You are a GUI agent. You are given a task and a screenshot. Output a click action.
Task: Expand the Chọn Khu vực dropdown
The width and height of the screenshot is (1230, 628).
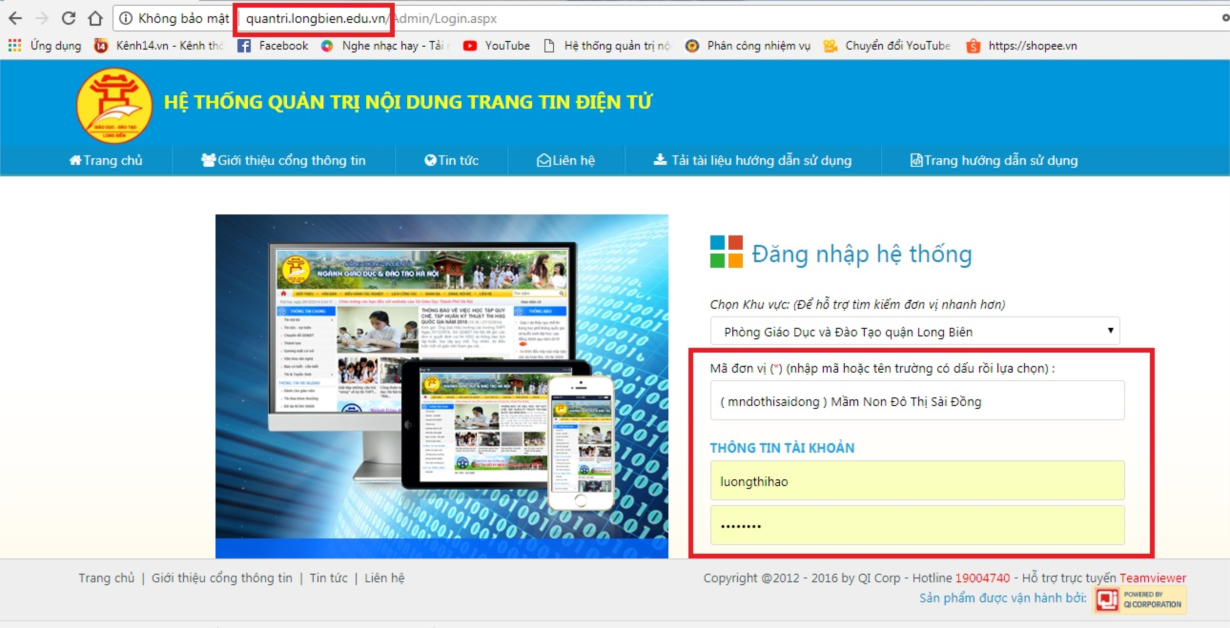(x=914, y=331)
